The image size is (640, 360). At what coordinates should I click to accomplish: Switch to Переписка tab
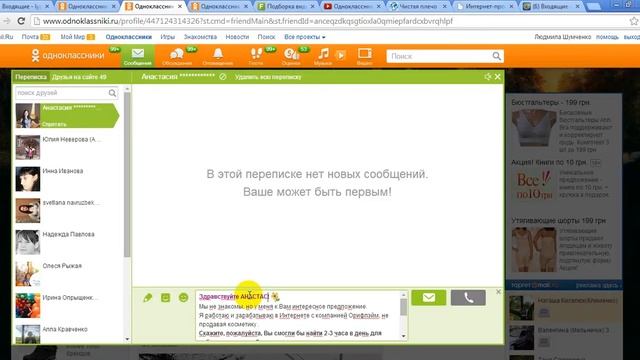click(x=31, y=77)
